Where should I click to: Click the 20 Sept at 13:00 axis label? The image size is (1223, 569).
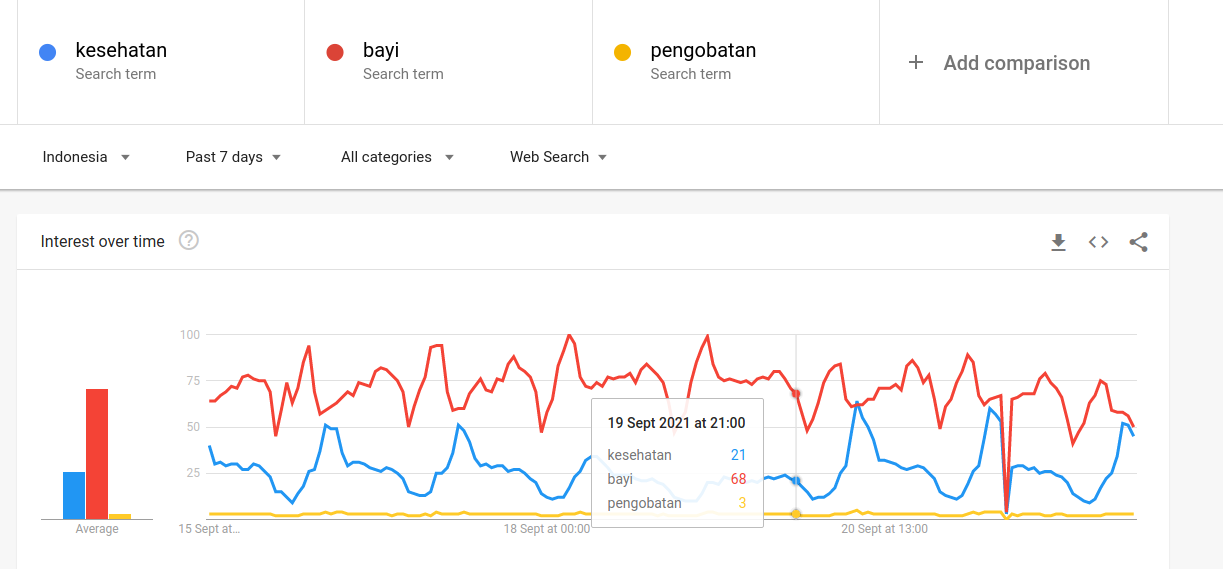pos(884,529)
